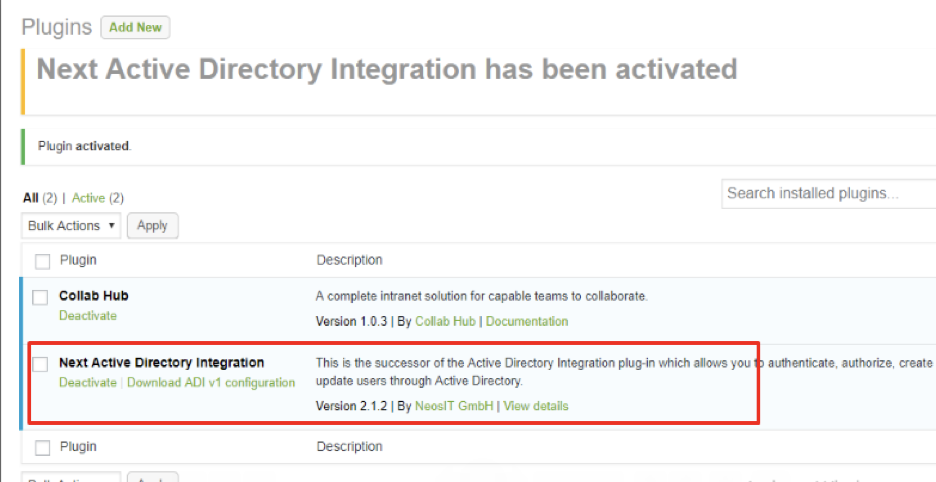Click the Plugins page heading

(x=57, y=27)
